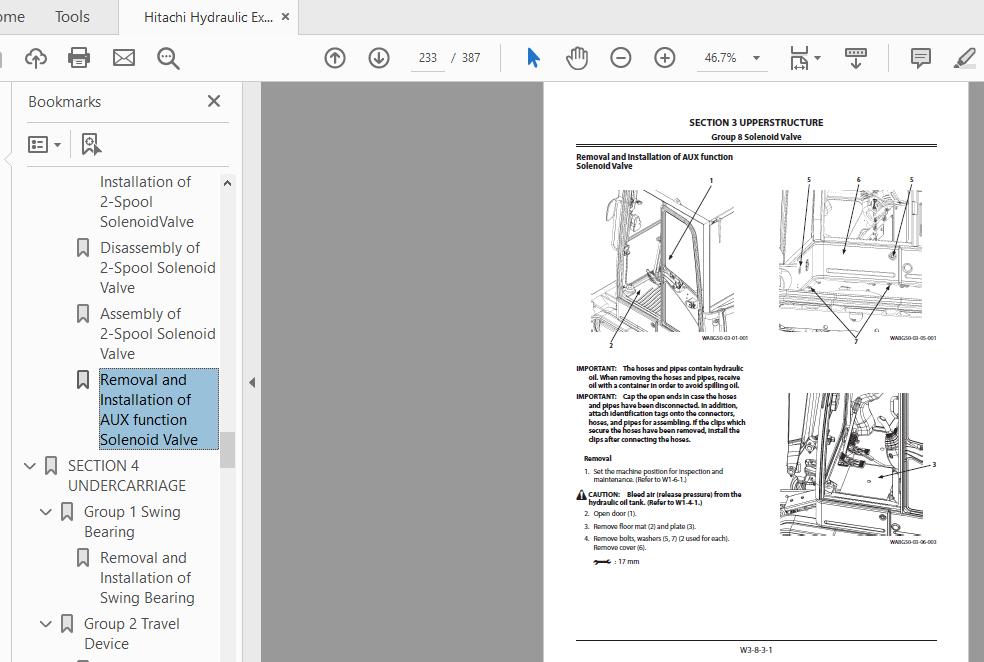984x662 pixels.
Task: Print the document with printer icon
Action: click(79, 58)
